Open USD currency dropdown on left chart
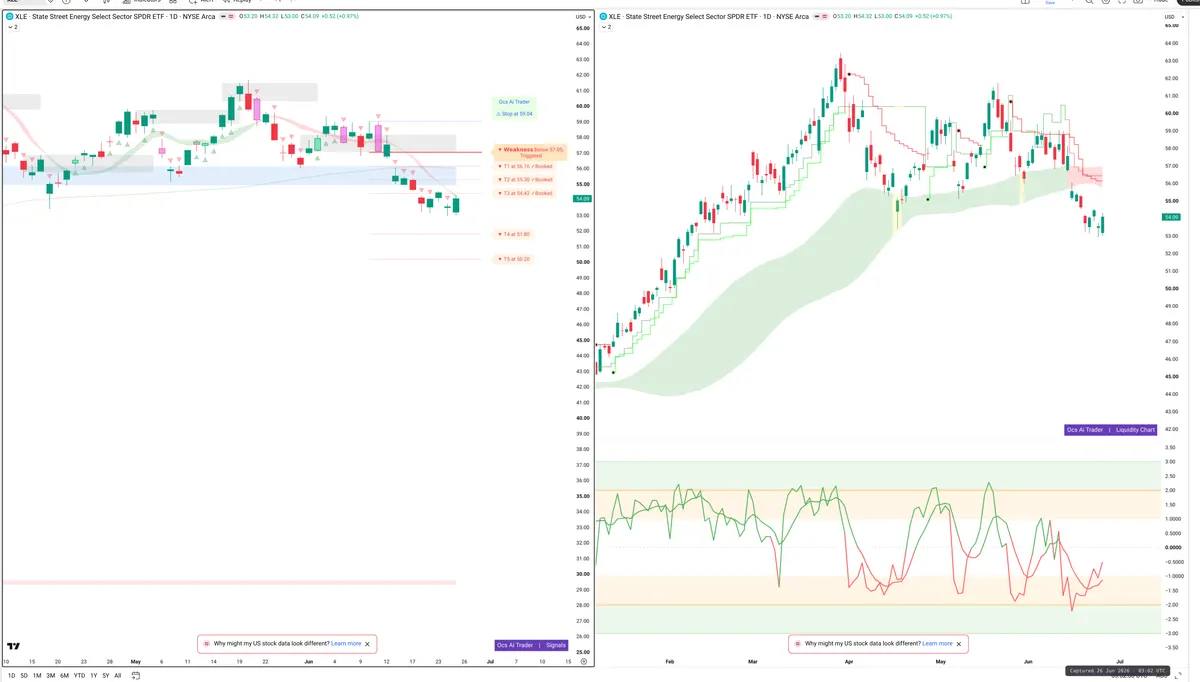 (x=582, y=17)
